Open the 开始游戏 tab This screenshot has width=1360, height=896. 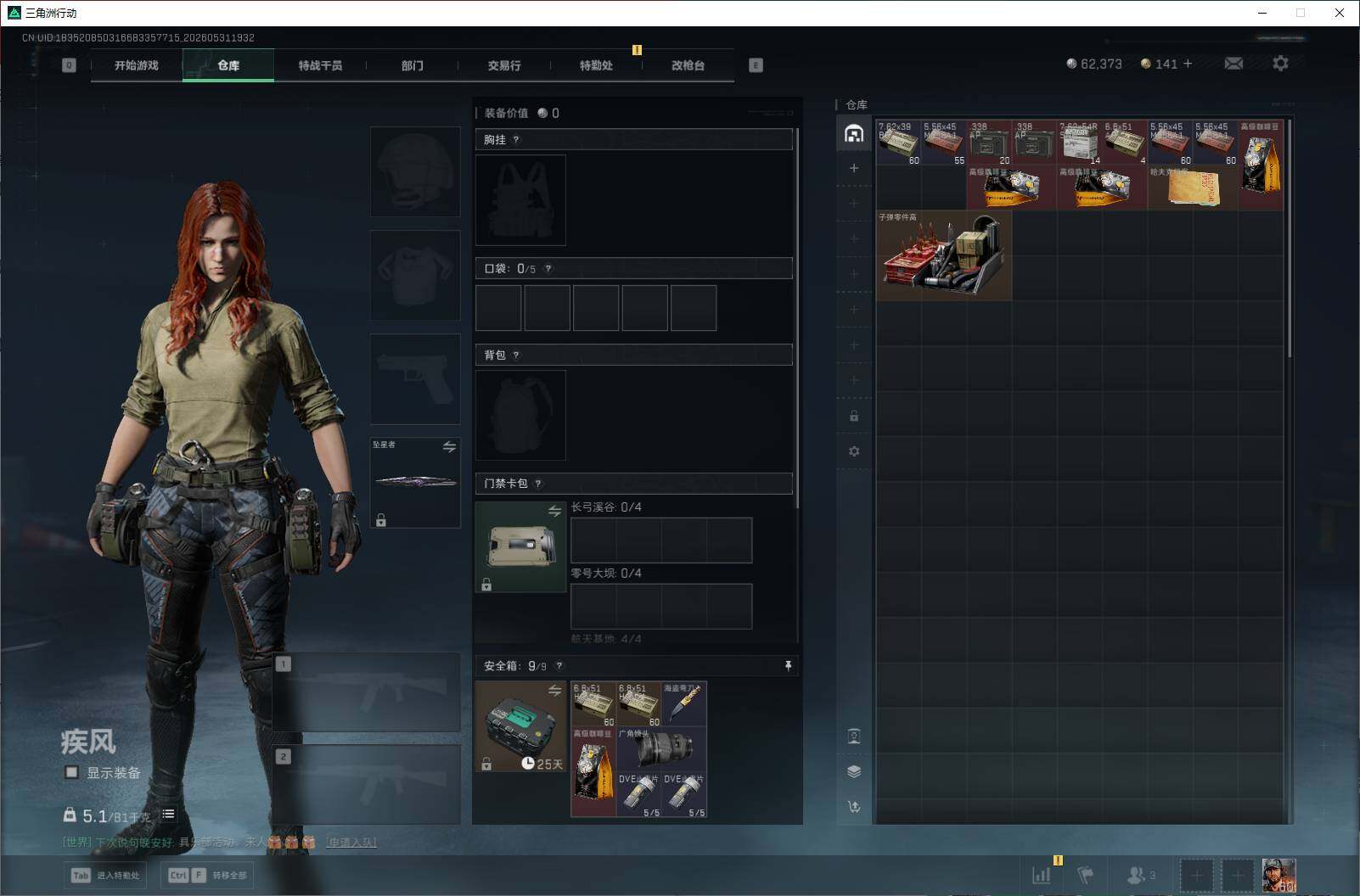coord(137,65)
